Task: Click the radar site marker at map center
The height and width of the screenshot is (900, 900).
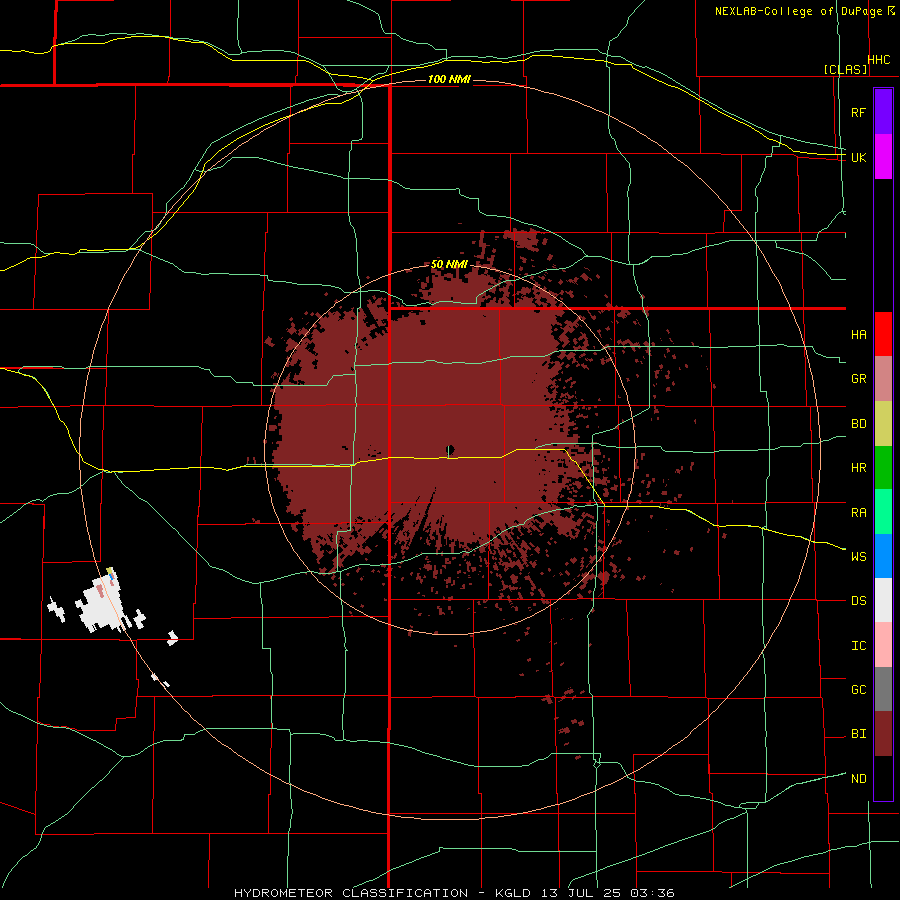Action: click(x=449, y=450)
